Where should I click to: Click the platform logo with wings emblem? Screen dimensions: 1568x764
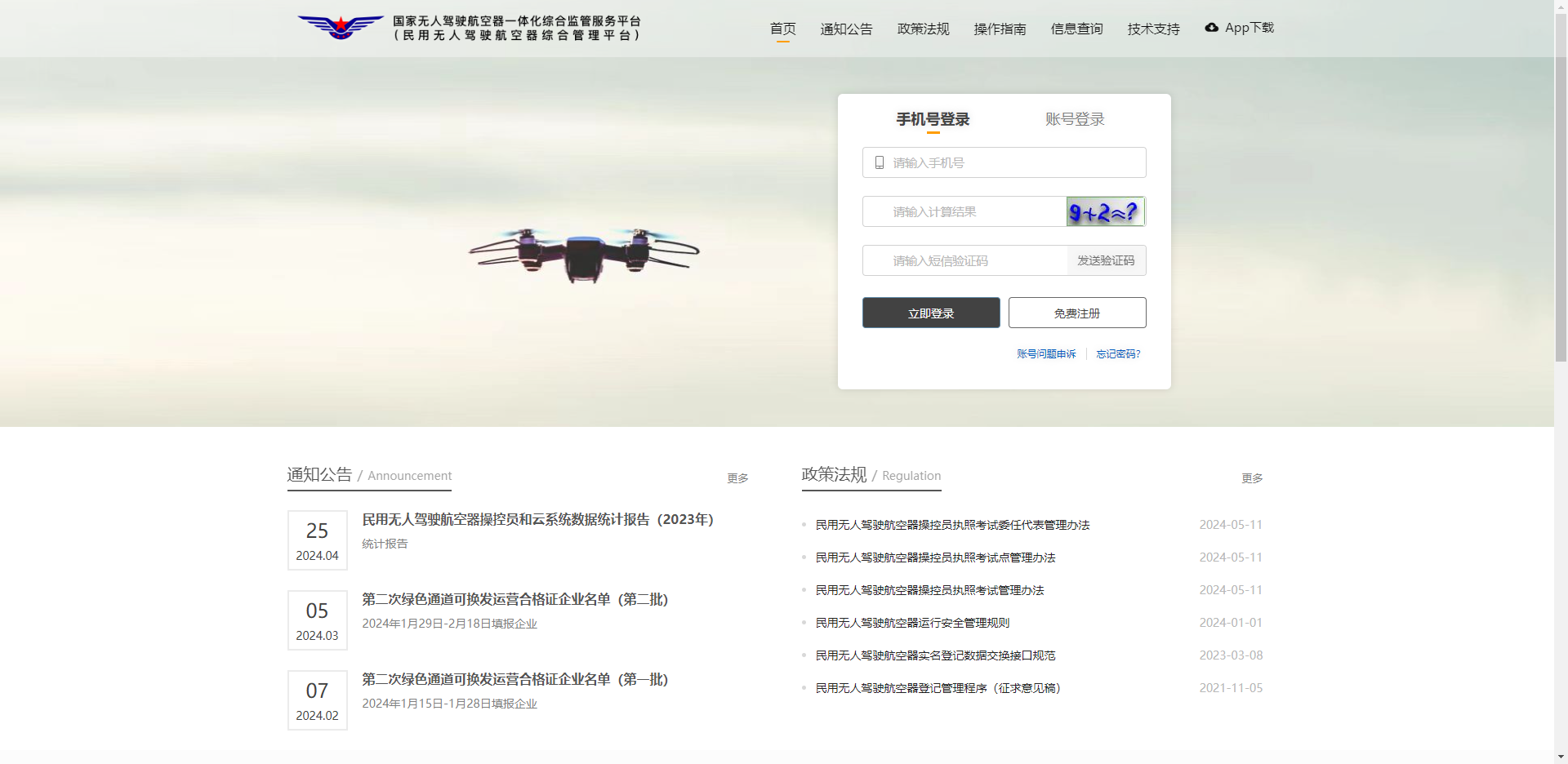[x=341, y=25]
